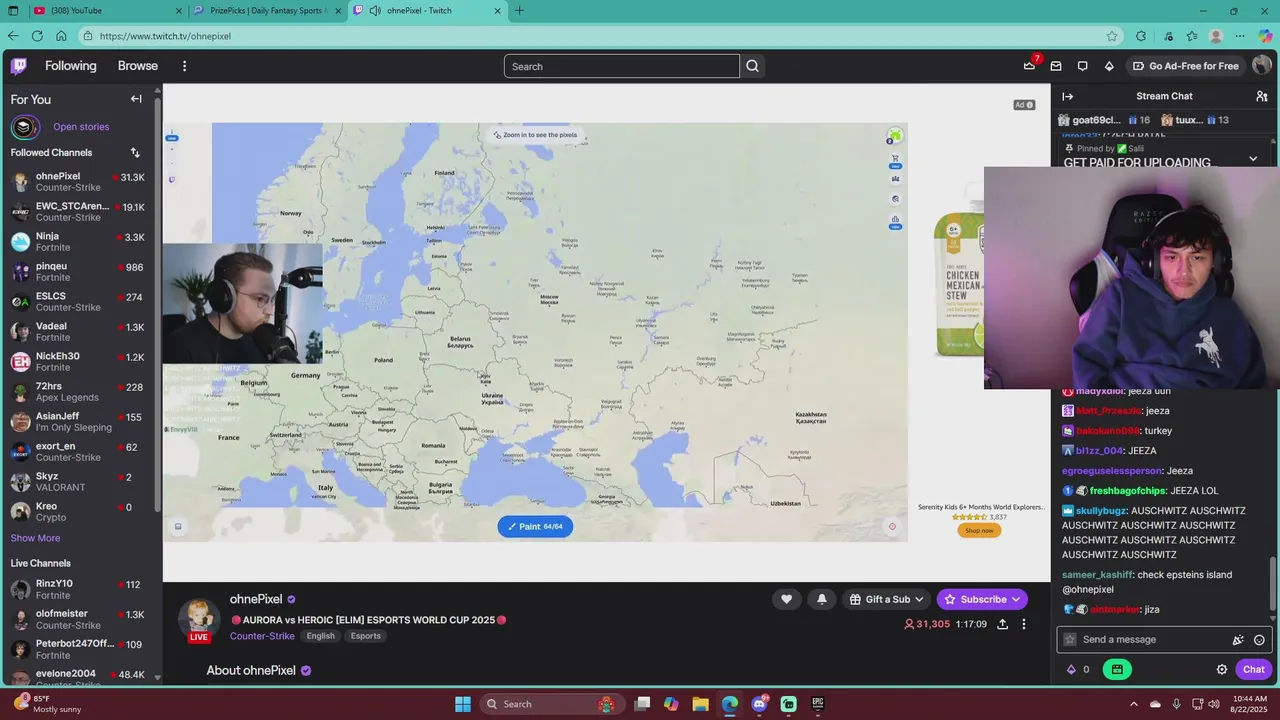Click the Esports tag

366,636
